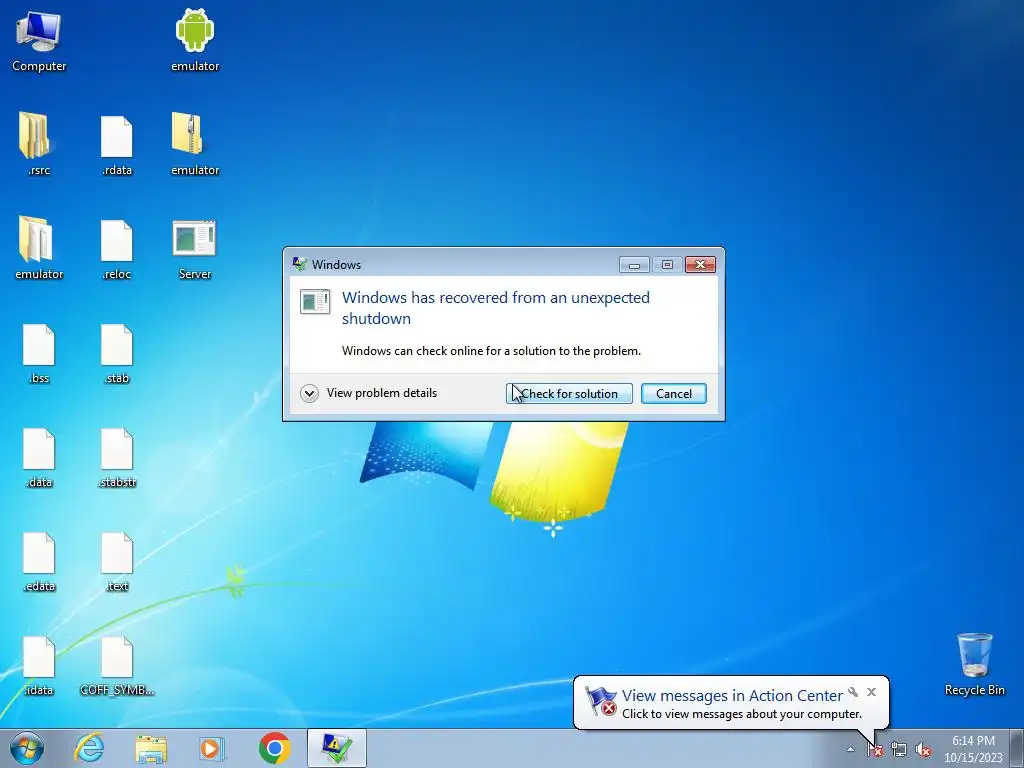The width and height of the screenshot is (1024, 768).
Task: Select the Android emulator app icon
Action: click(x=195, y=40)
